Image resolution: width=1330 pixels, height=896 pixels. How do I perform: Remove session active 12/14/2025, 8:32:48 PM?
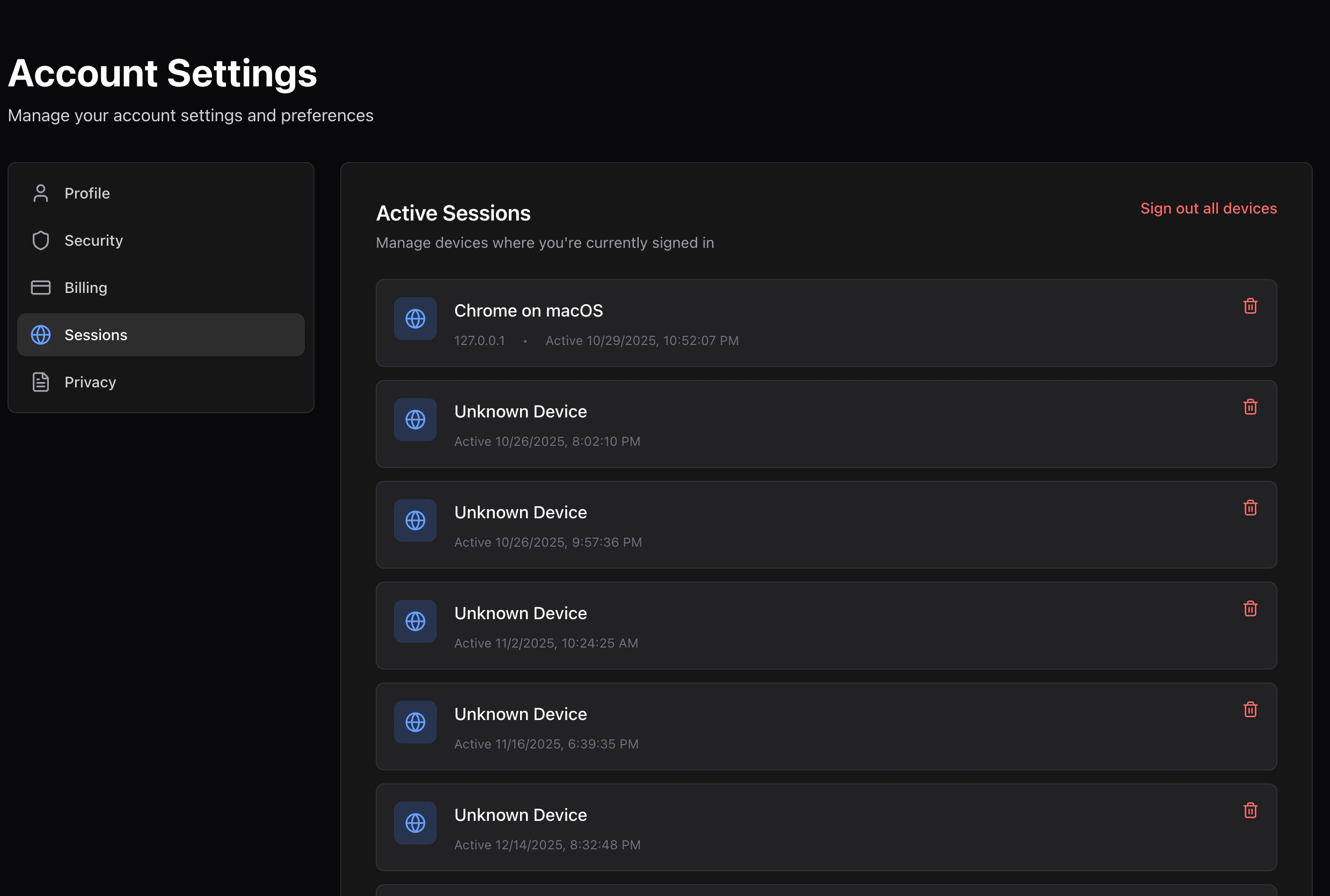pos(1250,810)
